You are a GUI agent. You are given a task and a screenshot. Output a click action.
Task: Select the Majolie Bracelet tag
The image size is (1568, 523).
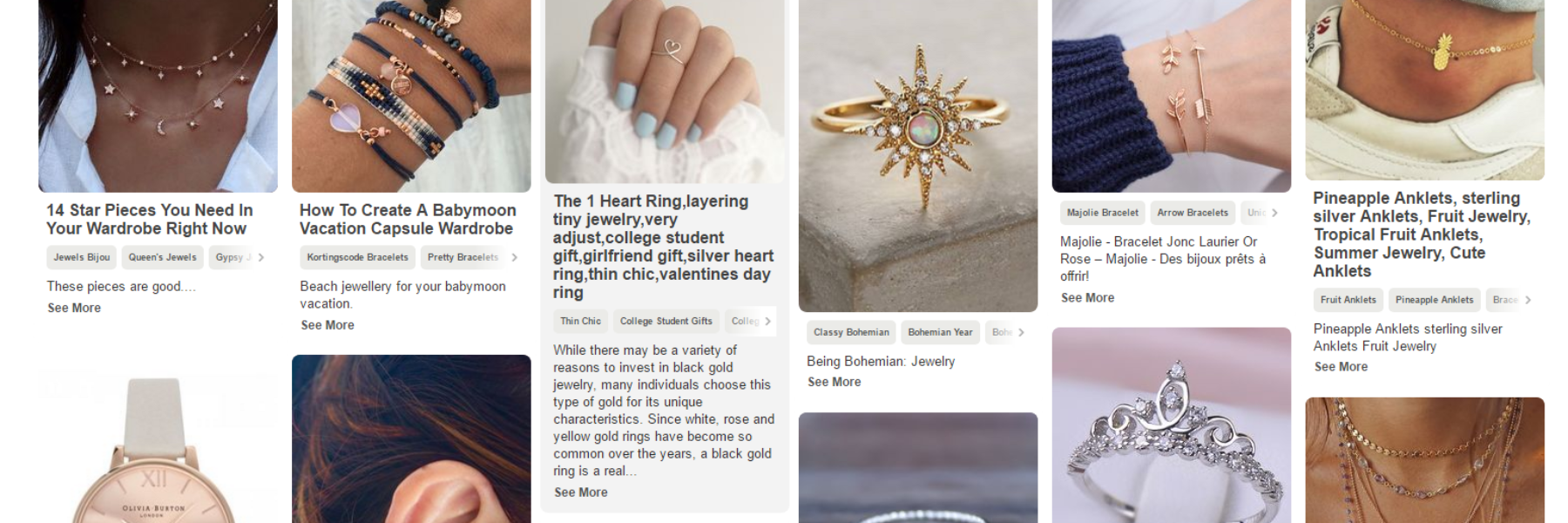pos(1102,213)
